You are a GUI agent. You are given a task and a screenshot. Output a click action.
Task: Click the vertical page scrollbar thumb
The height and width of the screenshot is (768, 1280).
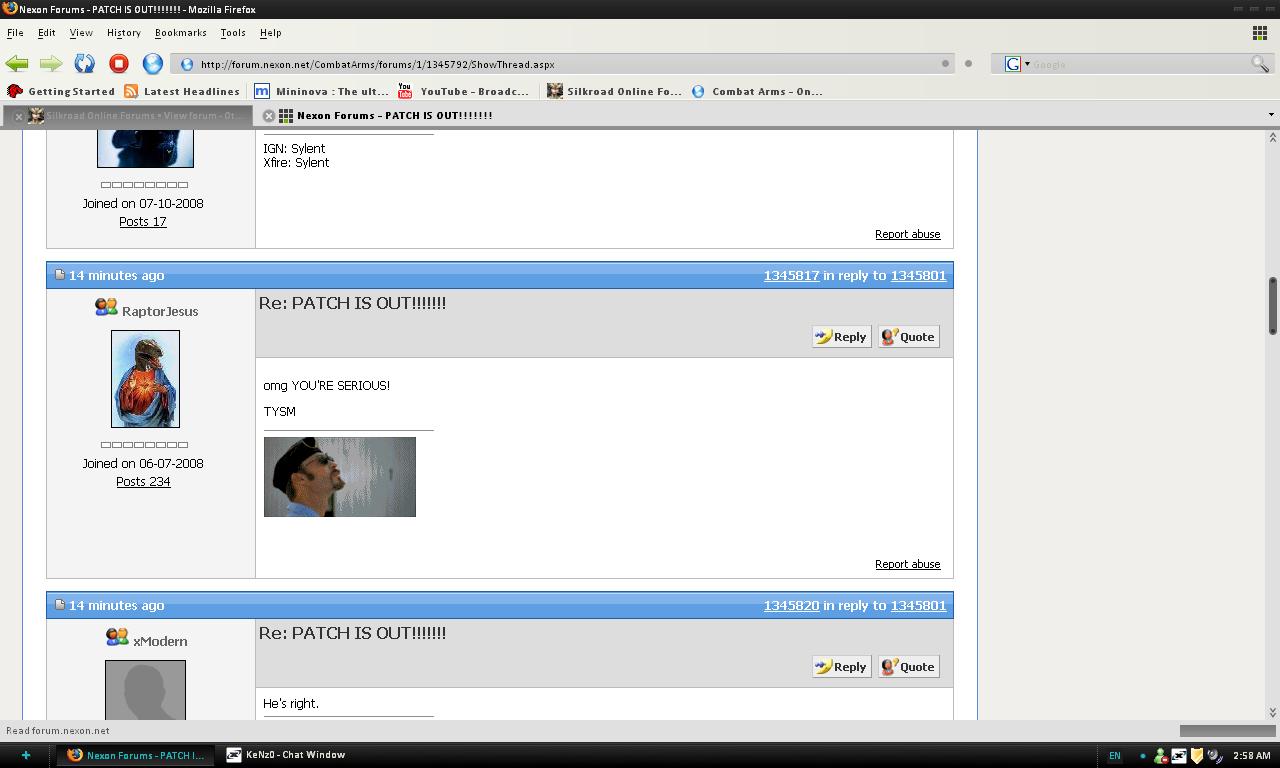pos(1272,305)
